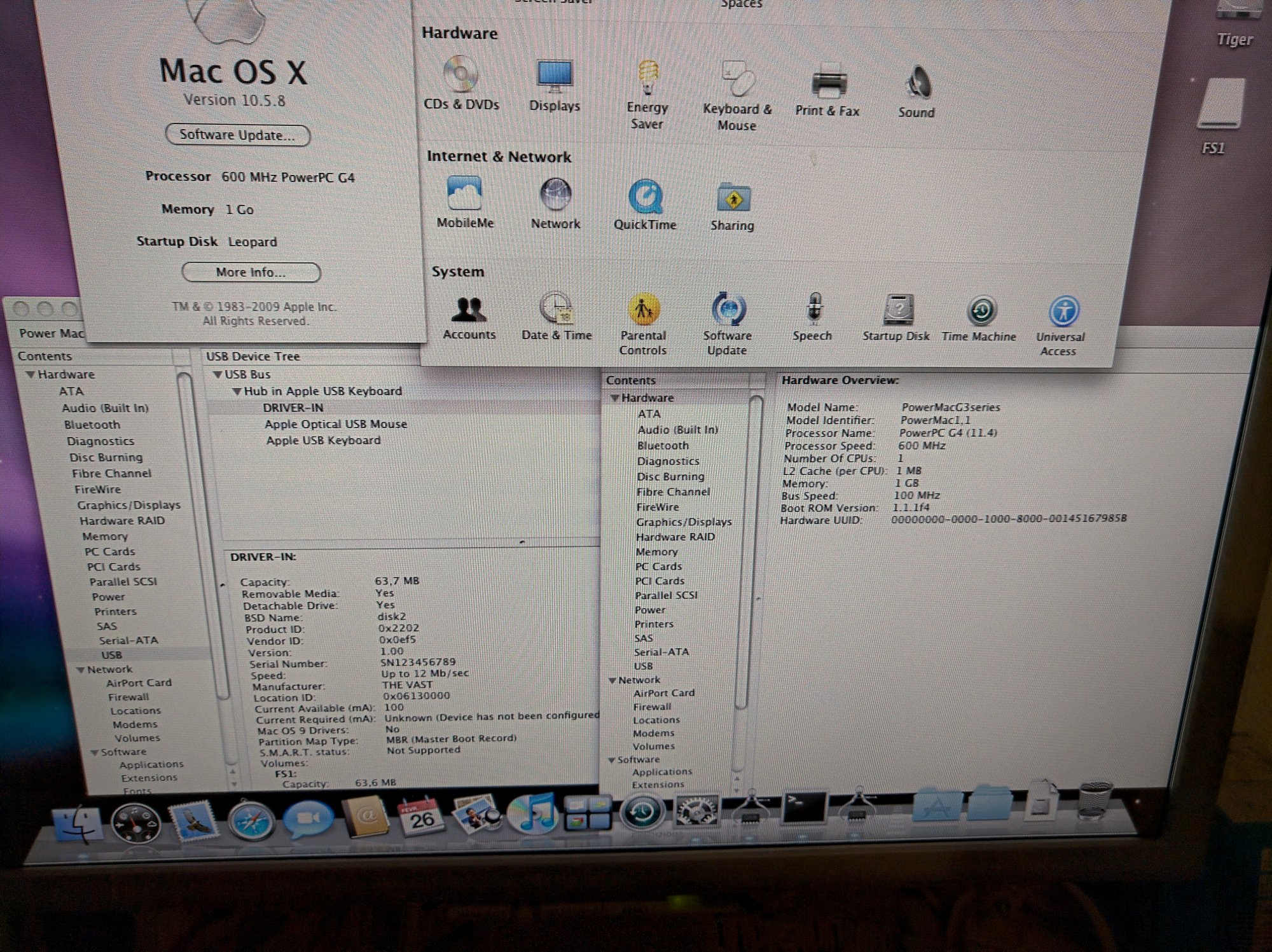The image size is (1272, 952).
Task: Select Apple Optical USB Mouse entry
Action: (x=336, y=424)
